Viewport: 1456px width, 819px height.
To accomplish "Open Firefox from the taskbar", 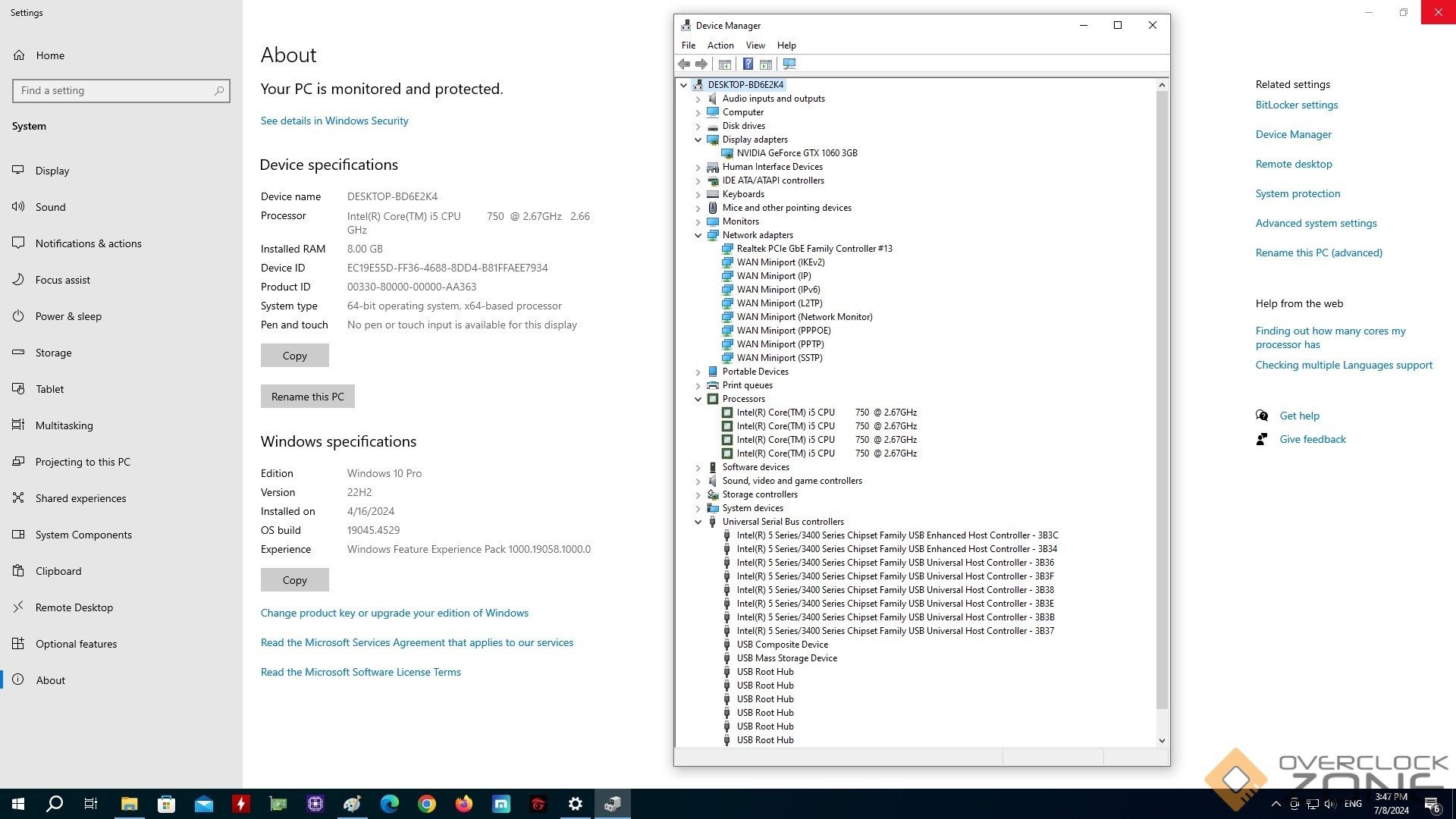I will [463, 804].
